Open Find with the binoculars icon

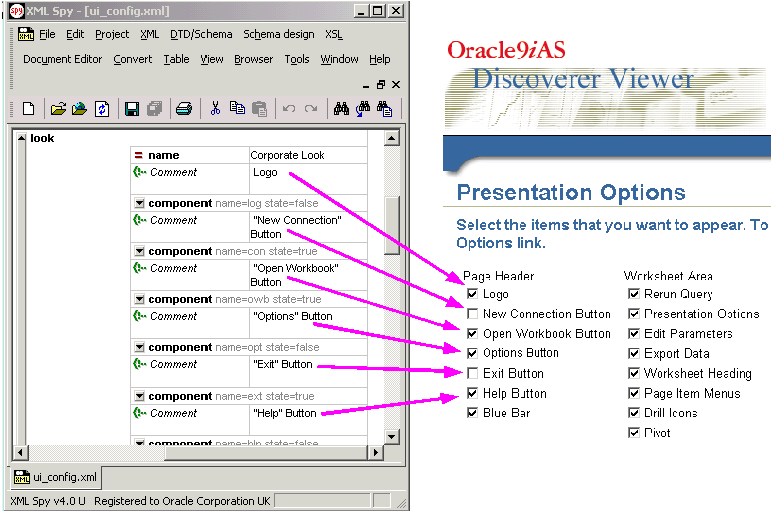click(341, 108)
